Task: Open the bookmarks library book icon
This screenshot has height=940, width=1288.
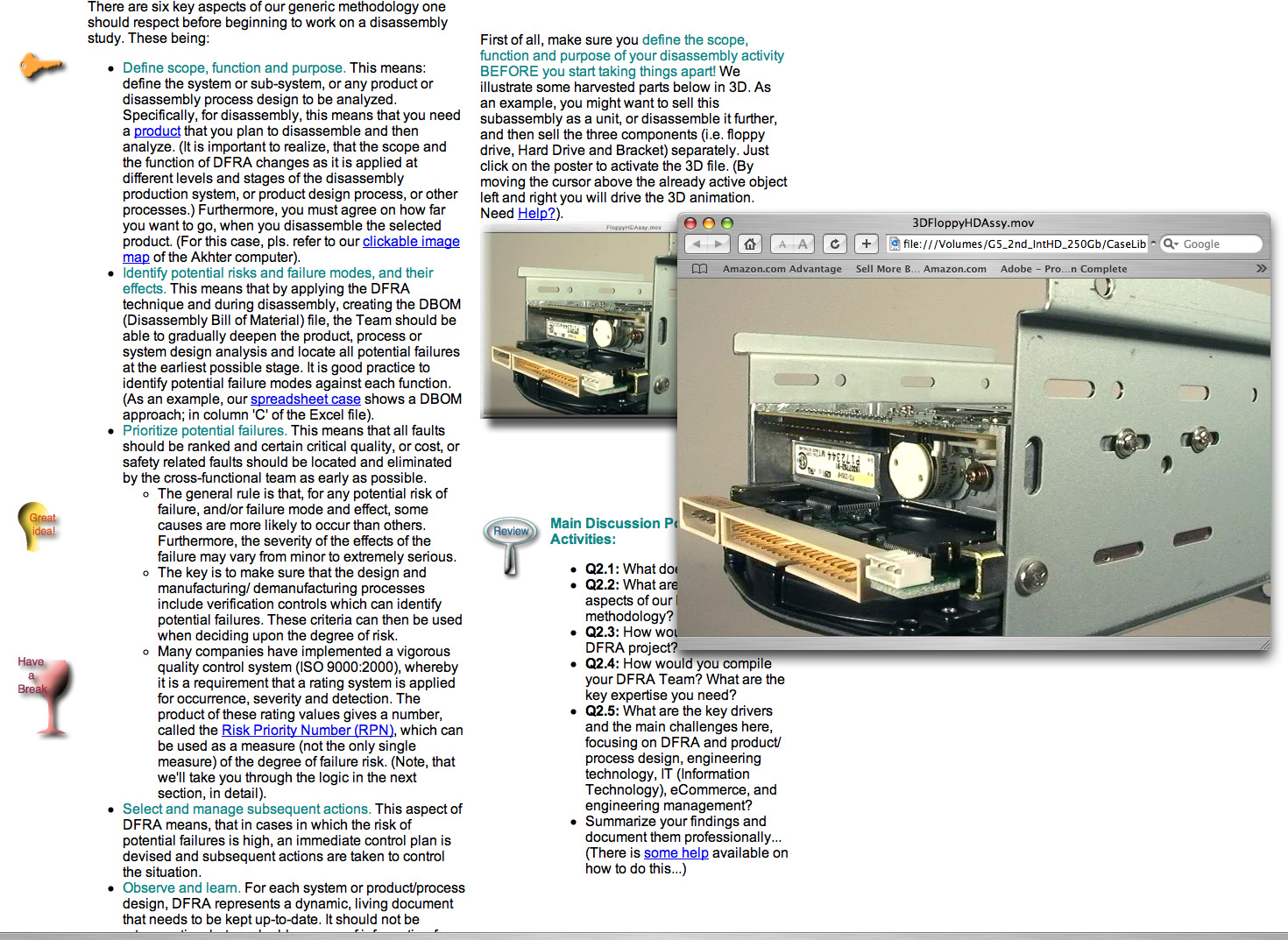Action: click(x=699, y=269)
